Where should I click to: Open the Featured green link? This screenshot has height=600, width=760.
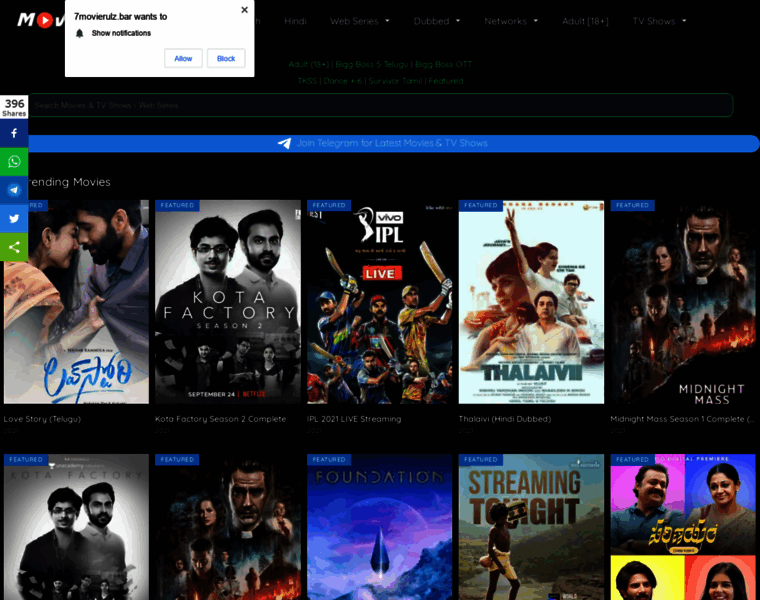(x=446, y=81)
